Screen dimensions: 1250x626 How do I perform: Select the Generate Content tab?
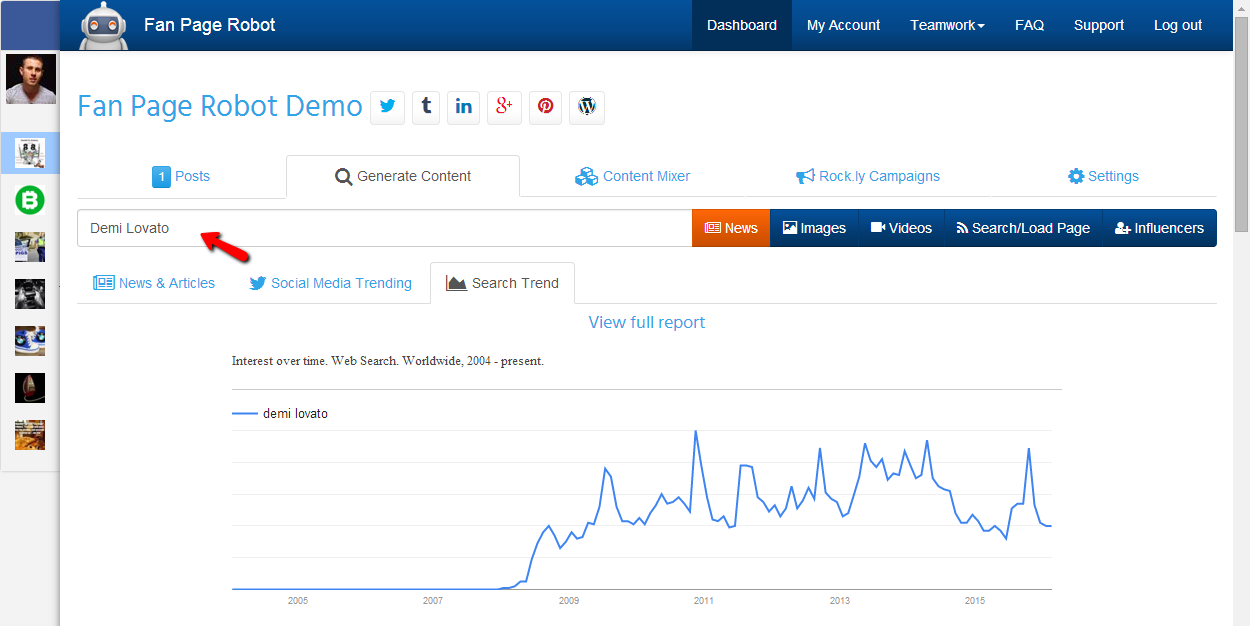[x=403, y=176]
